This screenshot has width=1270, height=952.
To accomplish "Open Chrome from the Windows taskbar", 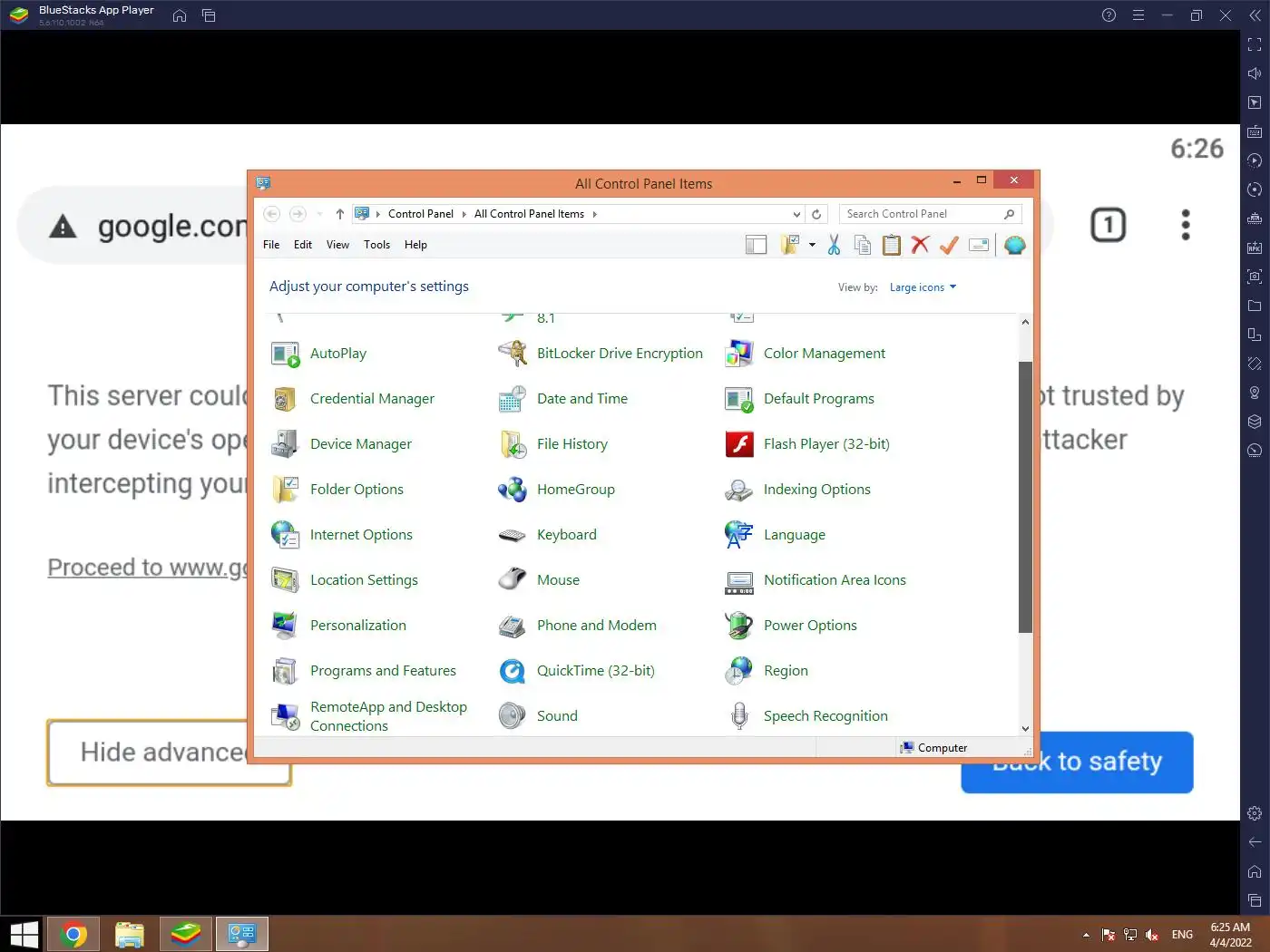I will (73, 934).
